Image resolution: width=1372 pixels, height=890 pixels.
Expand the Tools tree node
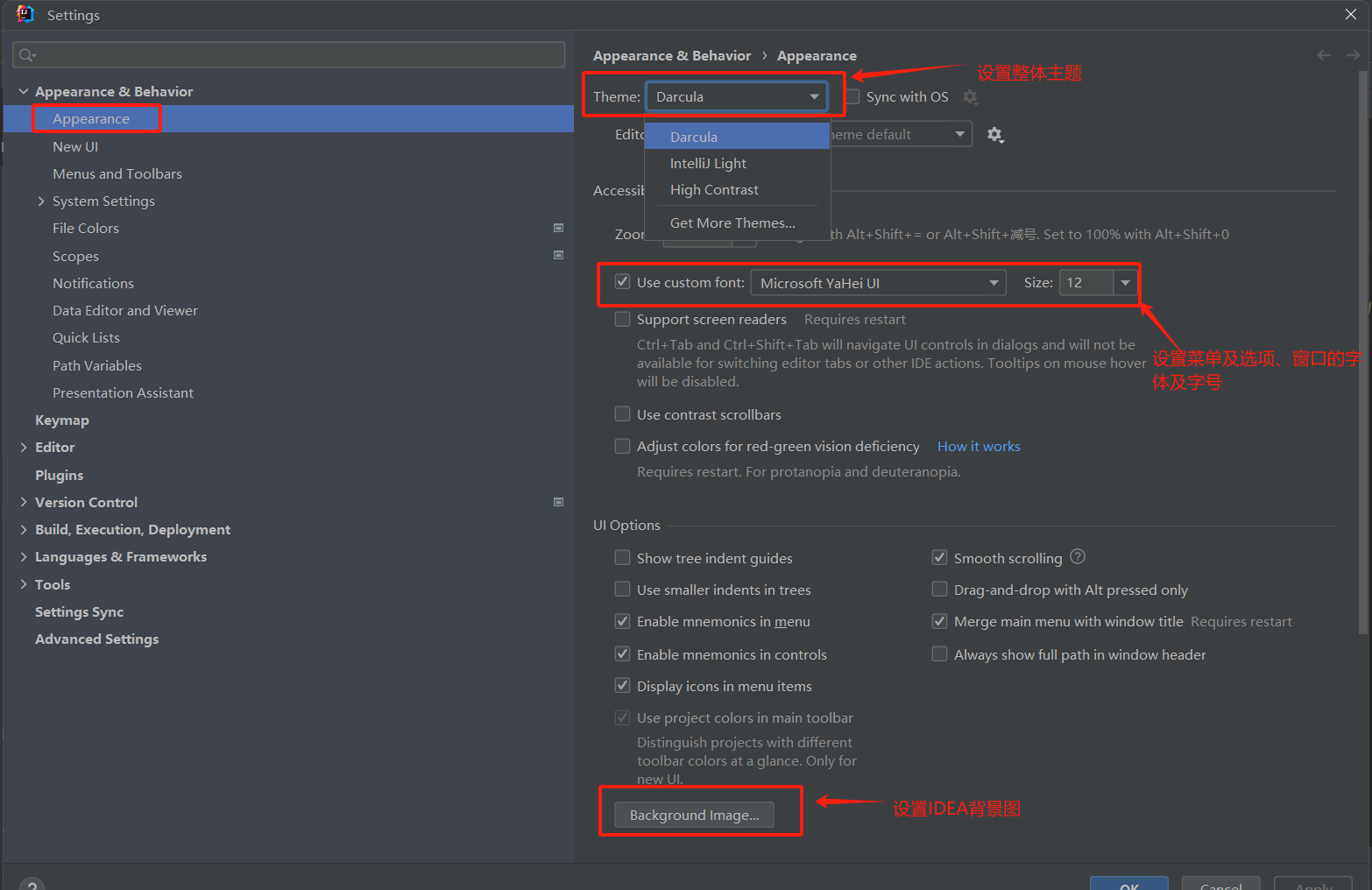click(24, 584)
